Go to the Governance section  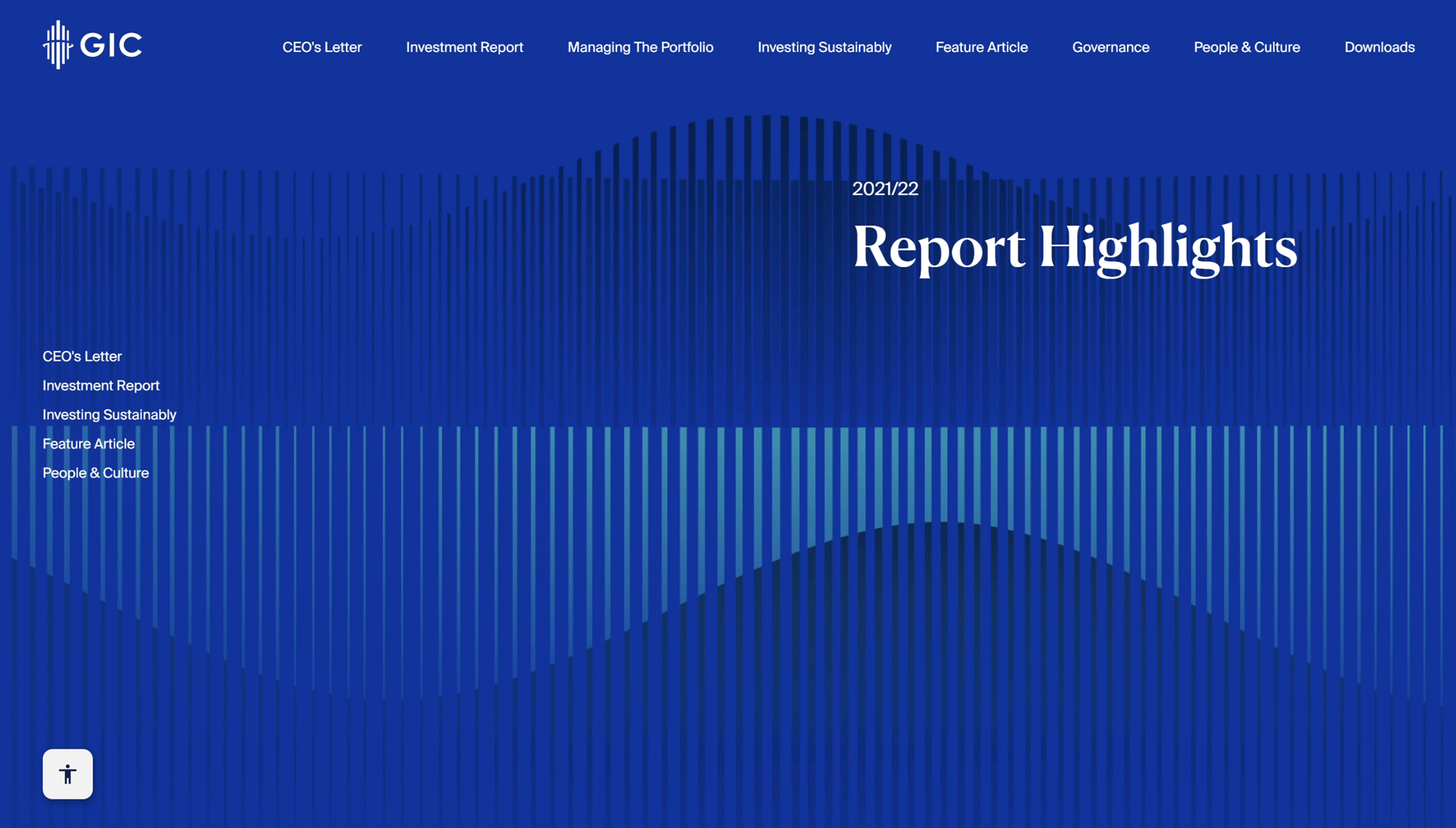[1110, 47]
